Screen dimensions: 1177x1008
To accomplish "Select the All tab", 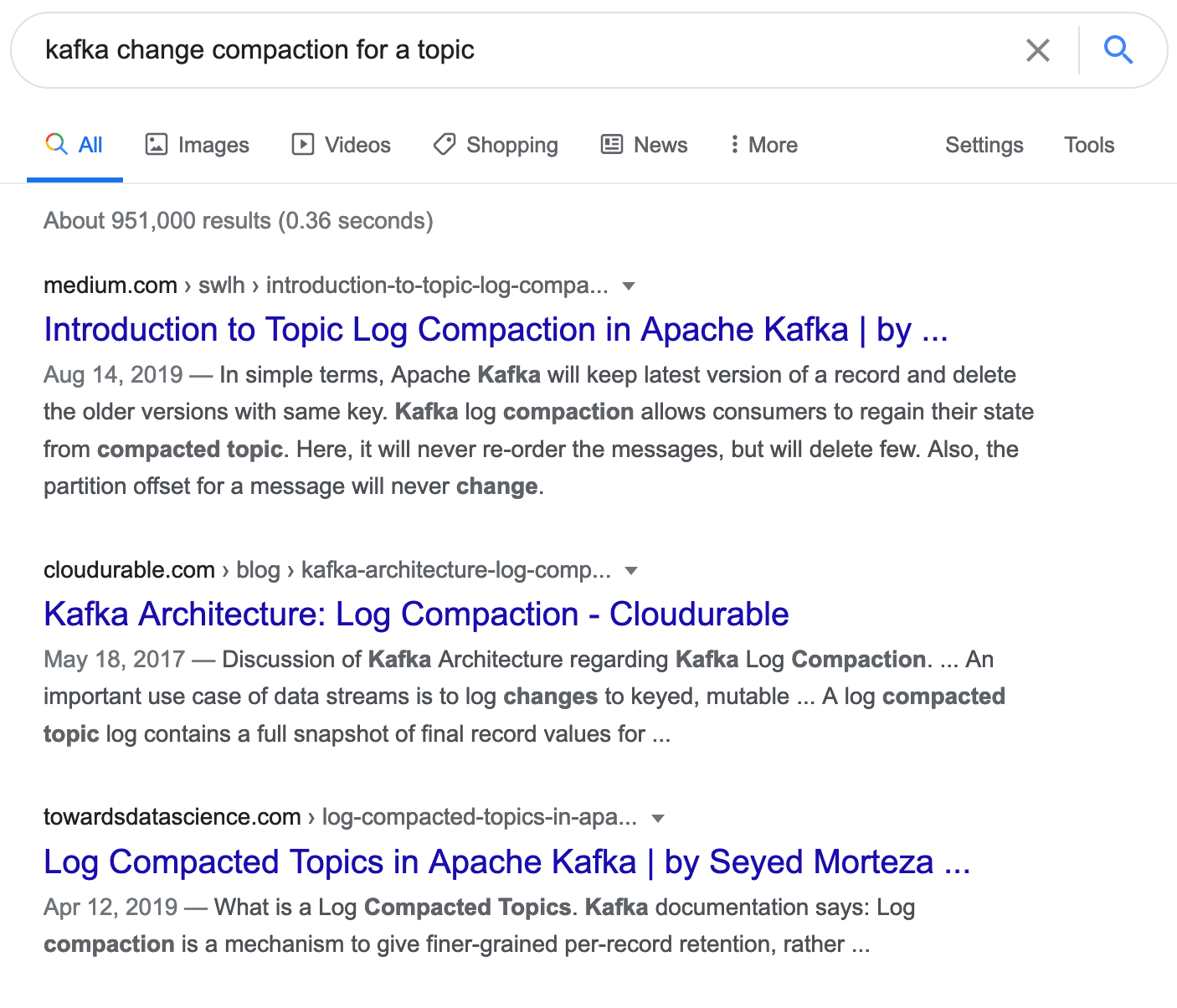I will coord(75,145).
